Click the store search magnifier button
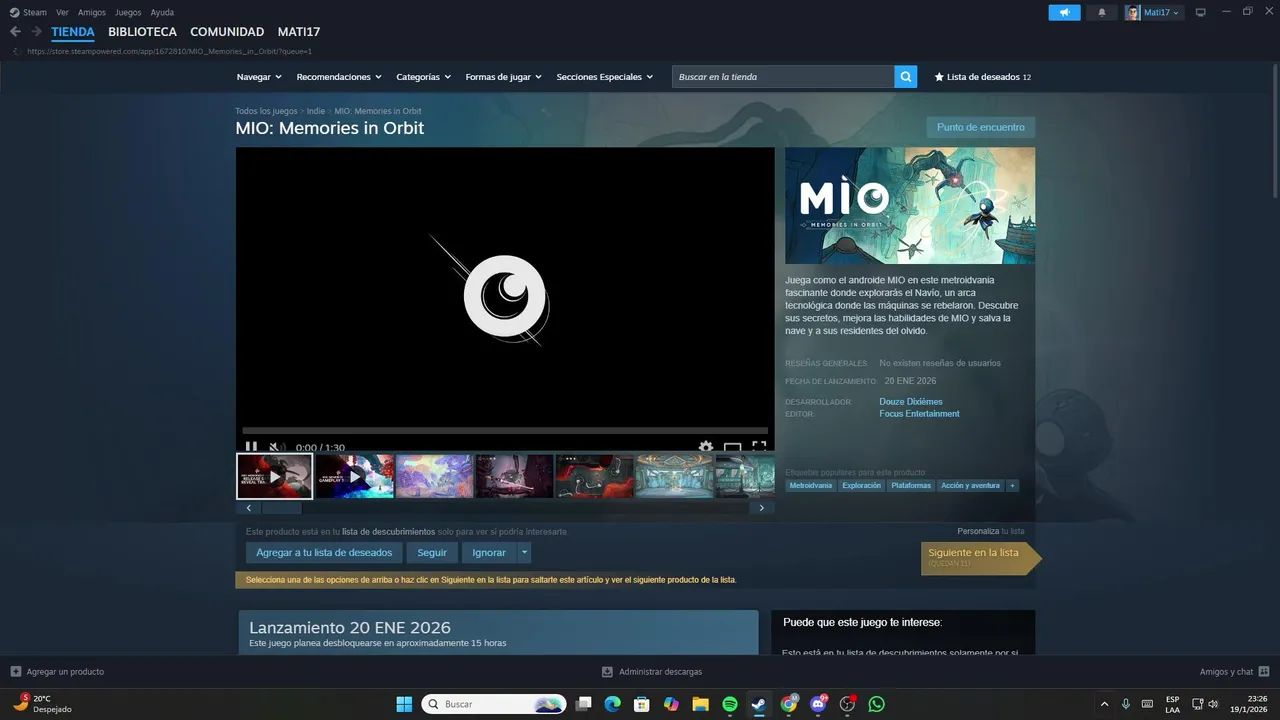The height and width of the screenshot is (720, 1280). tap(905, 77)
